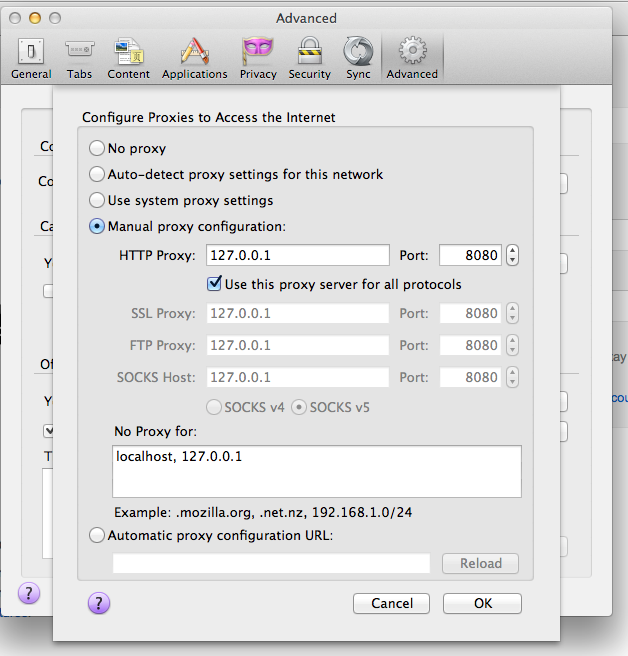Uncheck Use this proxy server for all protocols

coord(214,284)
